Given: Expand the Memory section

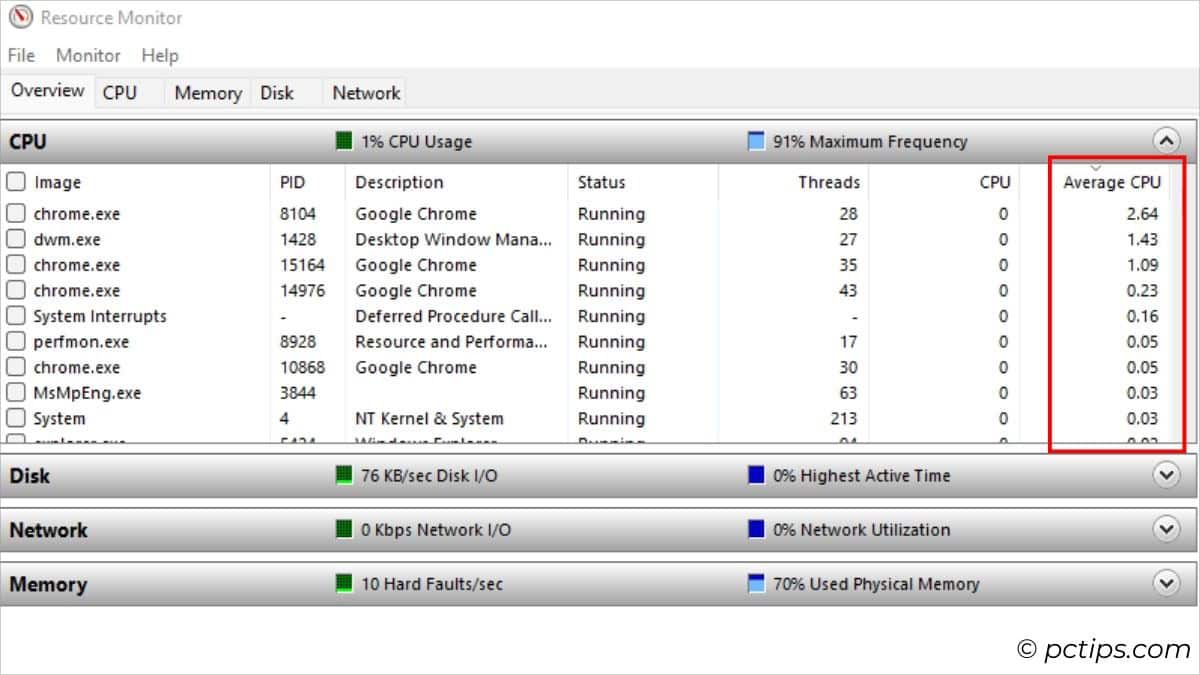Looking at the screenshot, I should (1165, 583).
